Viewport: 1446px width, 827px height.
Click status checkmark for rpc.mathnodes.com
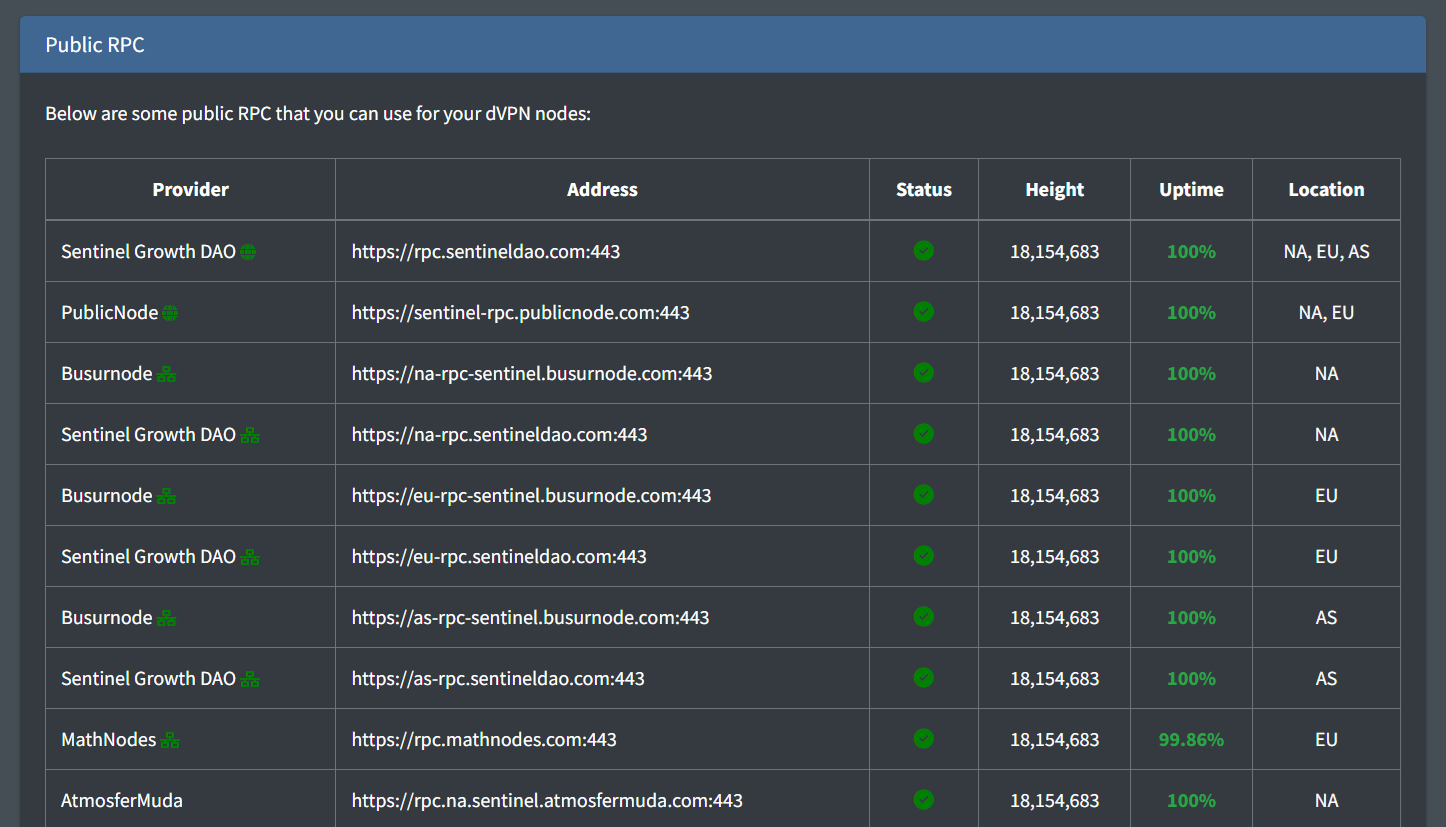(x=924, y=738)
